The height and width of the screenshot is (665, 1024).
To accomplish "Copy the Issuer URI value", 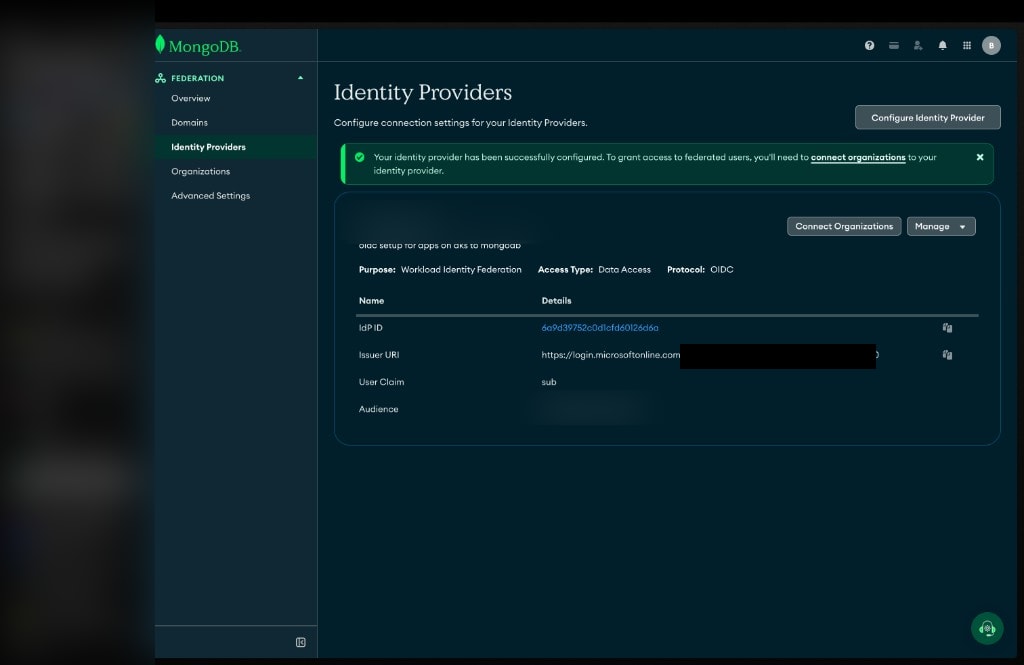I will (947, 355).
